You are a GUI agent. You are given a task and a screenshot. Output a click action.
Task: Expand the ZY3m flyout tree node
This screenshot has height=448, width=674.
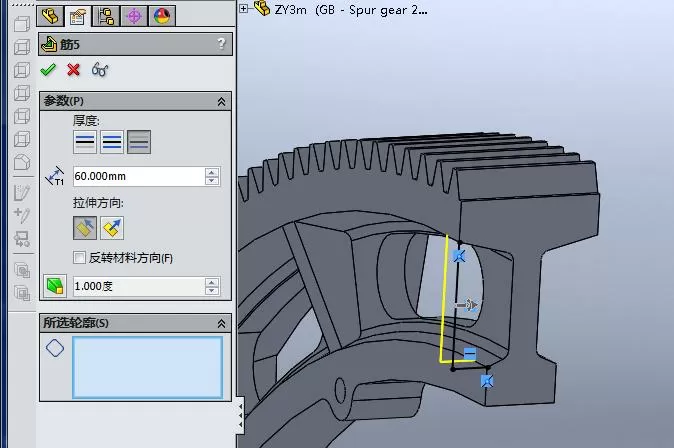coord(243,8)
